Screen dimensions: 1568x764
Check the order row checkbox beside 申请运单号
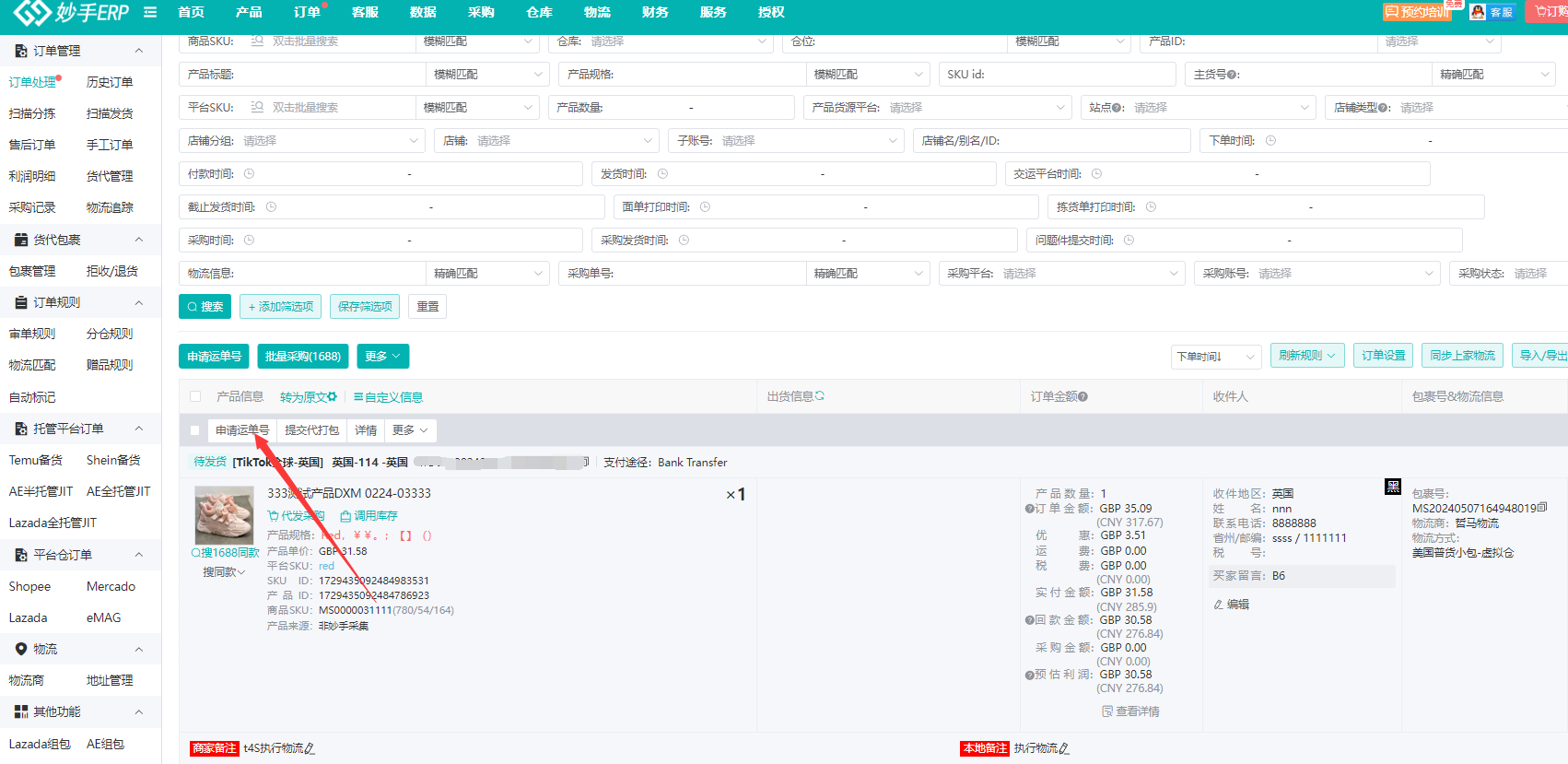click(x=195, y=430)
